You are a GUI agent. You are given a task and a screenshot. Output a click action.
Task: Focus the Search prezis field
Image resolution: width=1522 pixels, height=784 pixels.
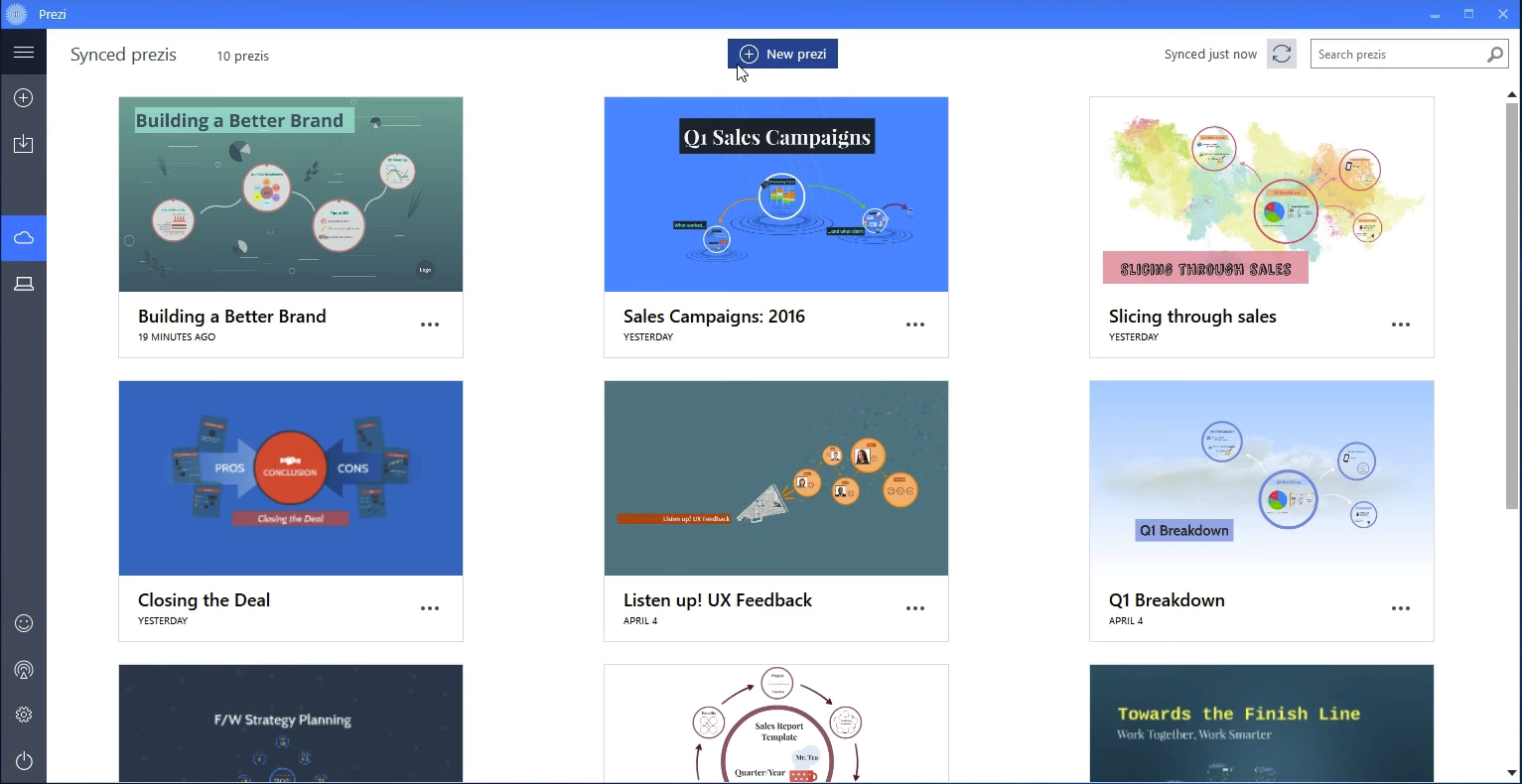1410,55
